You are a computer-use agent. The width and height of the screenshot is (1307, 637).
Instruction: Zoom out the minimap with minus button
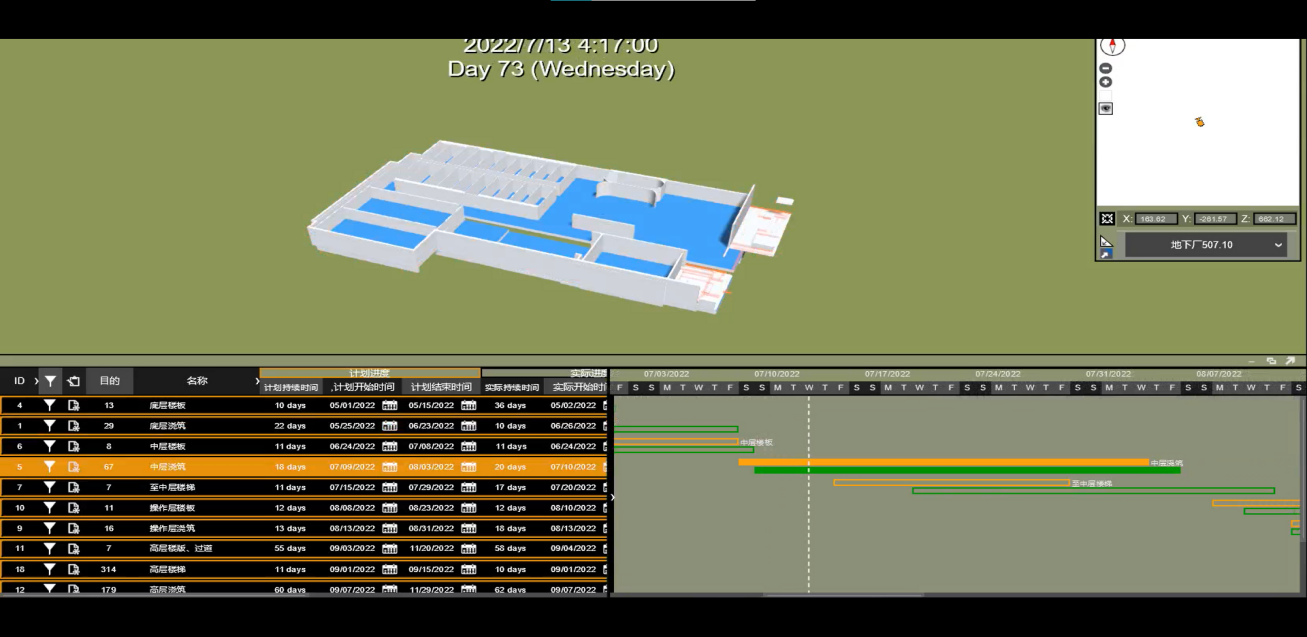point(1106,69)
